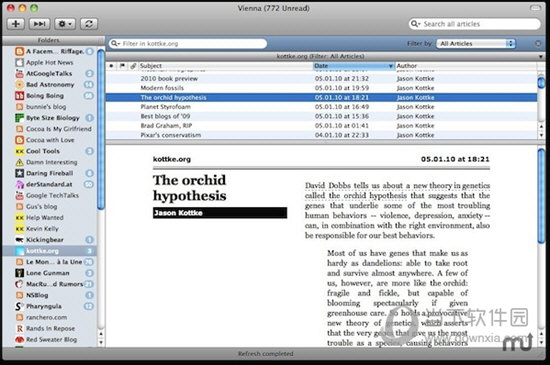
Task: Click the read status dot column header
Action: tap(112, 66)
